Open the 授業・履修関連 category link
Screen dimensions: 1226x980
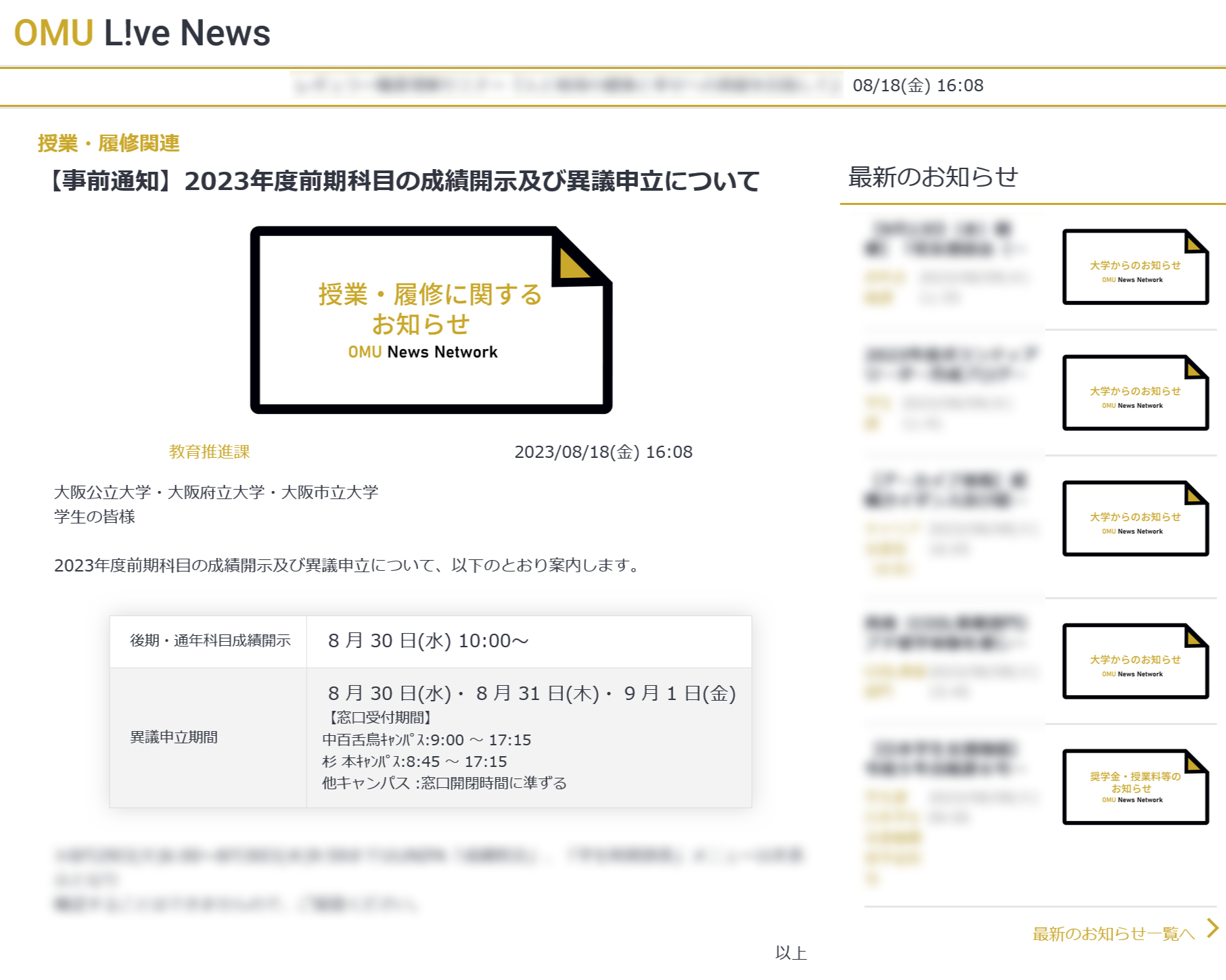point(108,143)
